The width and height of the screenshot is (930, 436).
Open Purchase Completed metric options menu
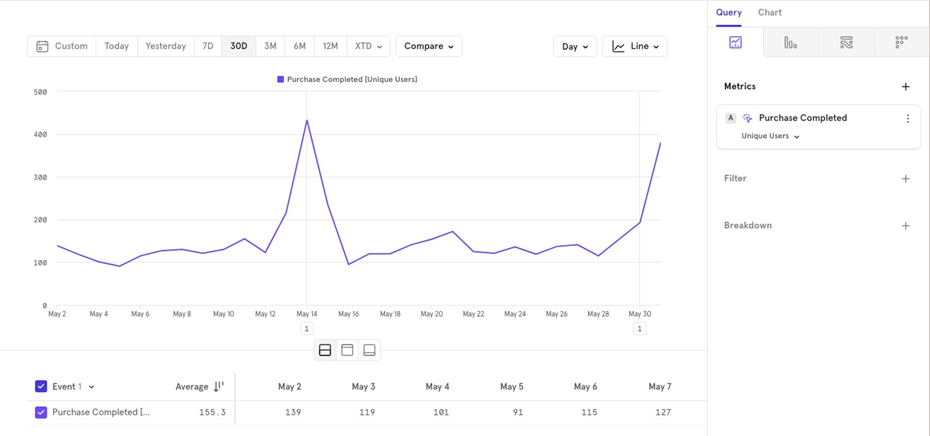(x=907, y=118)
